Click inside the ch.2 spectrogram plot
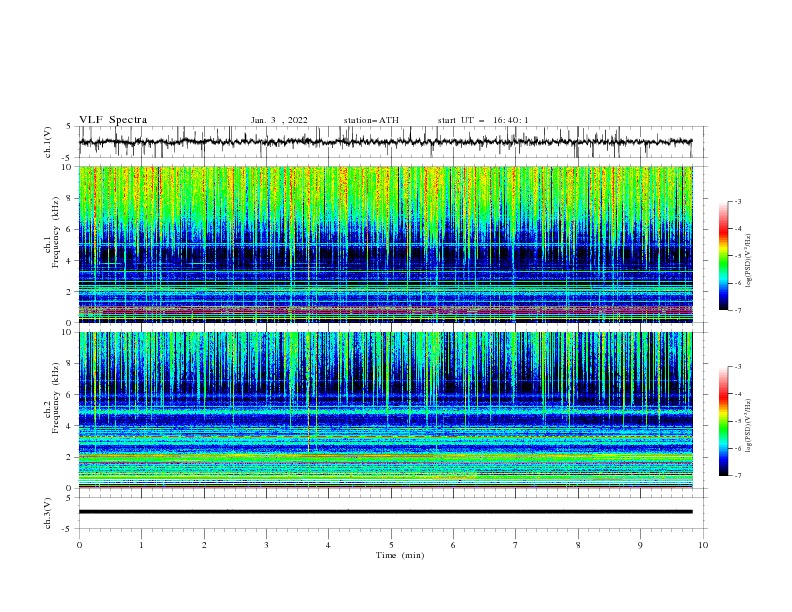This screenshot has width=792, height=612. point(385,410)
